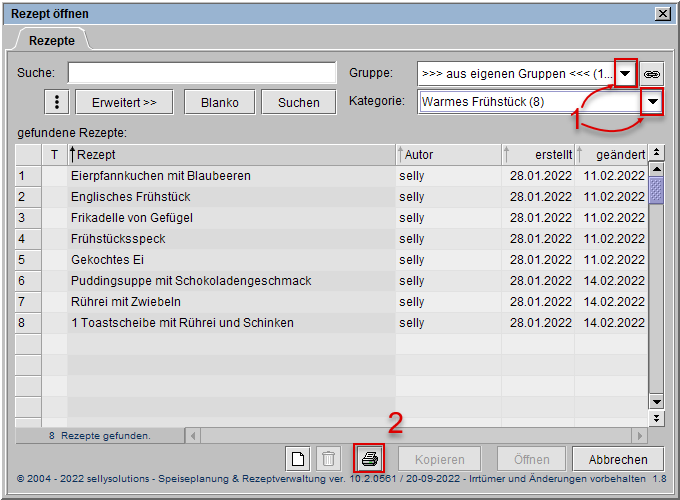Click the Suche text input field
Image resolution: width=680 pixels, height=500 pixels.
pyautogui.click(x=202, y=74)
